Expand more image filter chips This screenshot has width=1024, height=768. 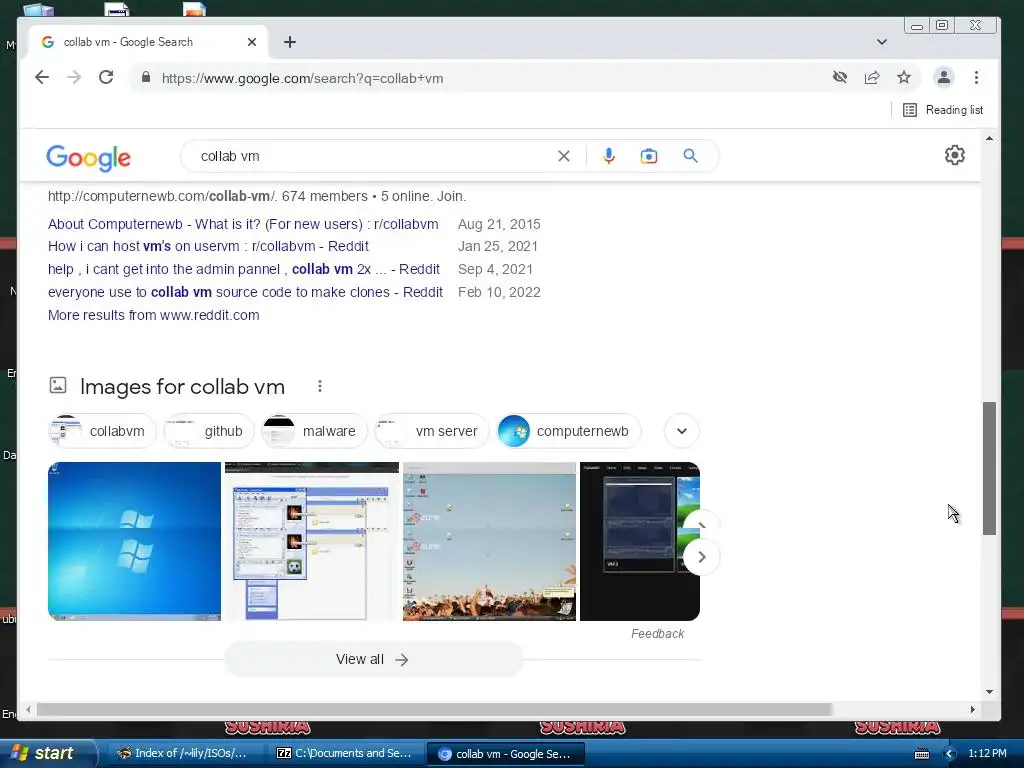682,431
